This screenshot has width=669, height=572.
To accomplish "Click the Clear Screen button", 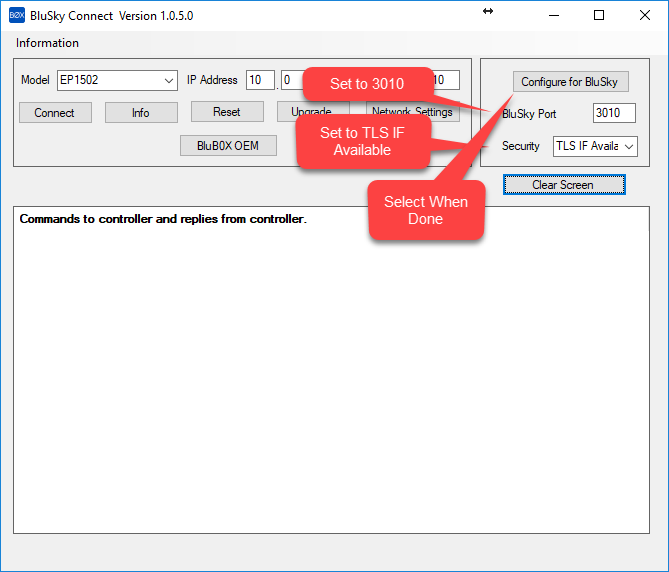I will [564, 185].
